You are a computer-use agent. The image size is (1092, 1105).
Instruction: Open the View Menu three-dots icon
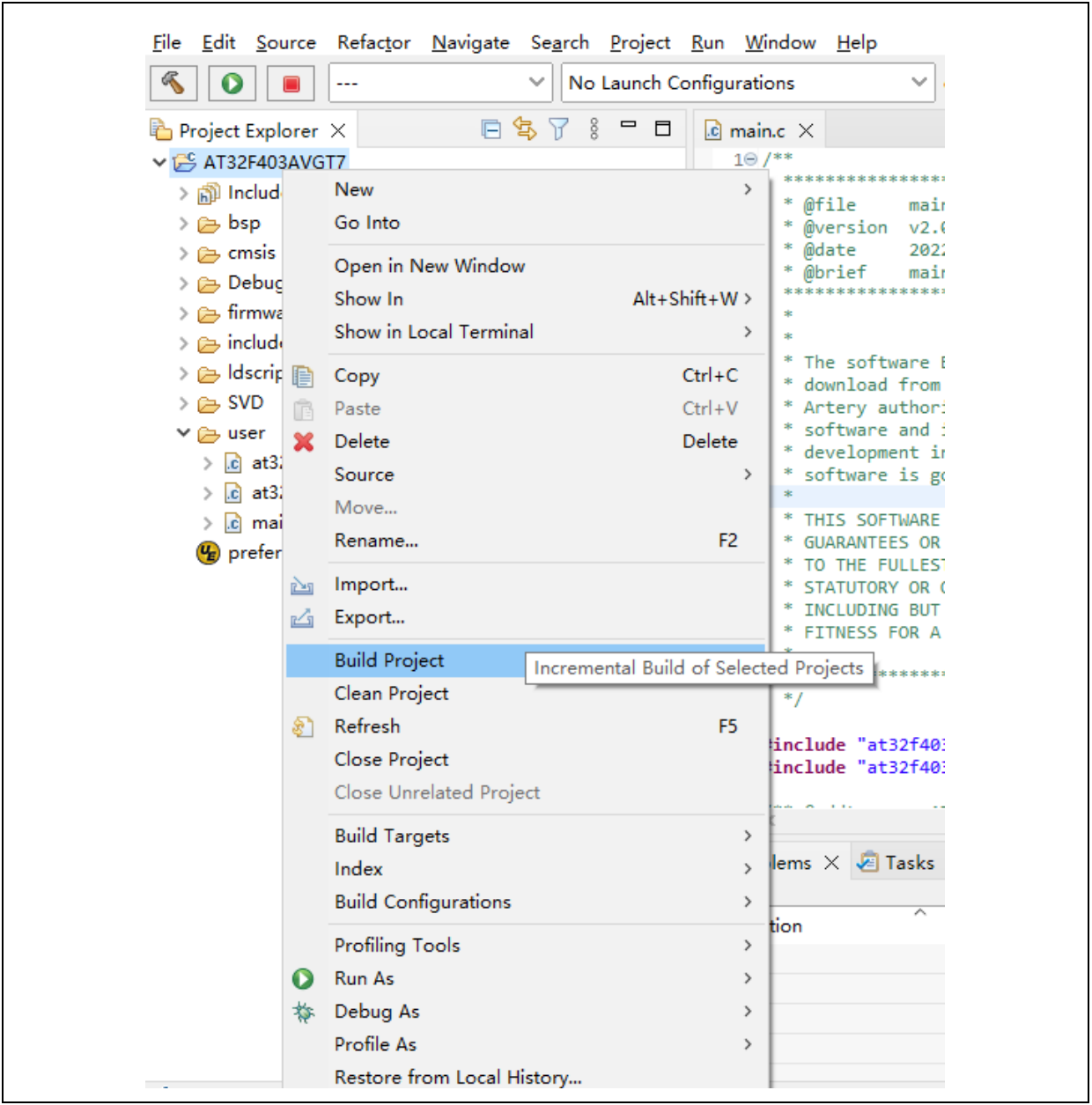click(x=594, y=129)
